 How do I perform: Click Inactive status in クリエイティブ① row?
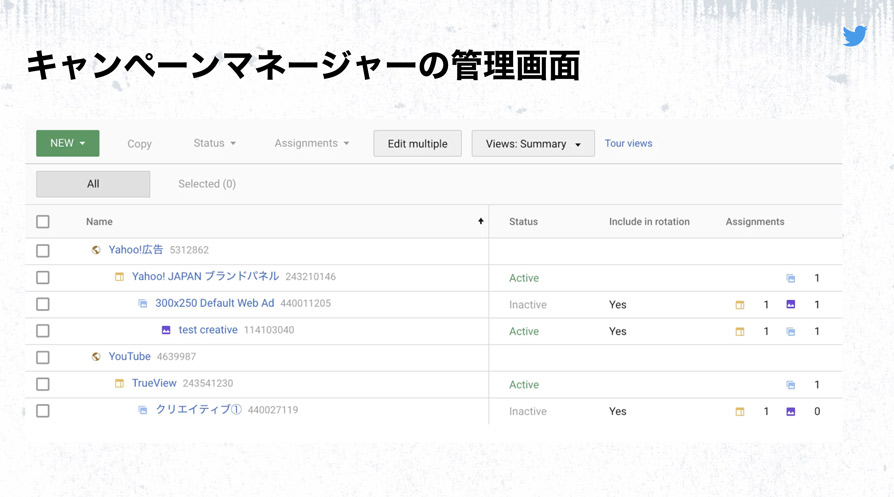[x=528, y=412]
